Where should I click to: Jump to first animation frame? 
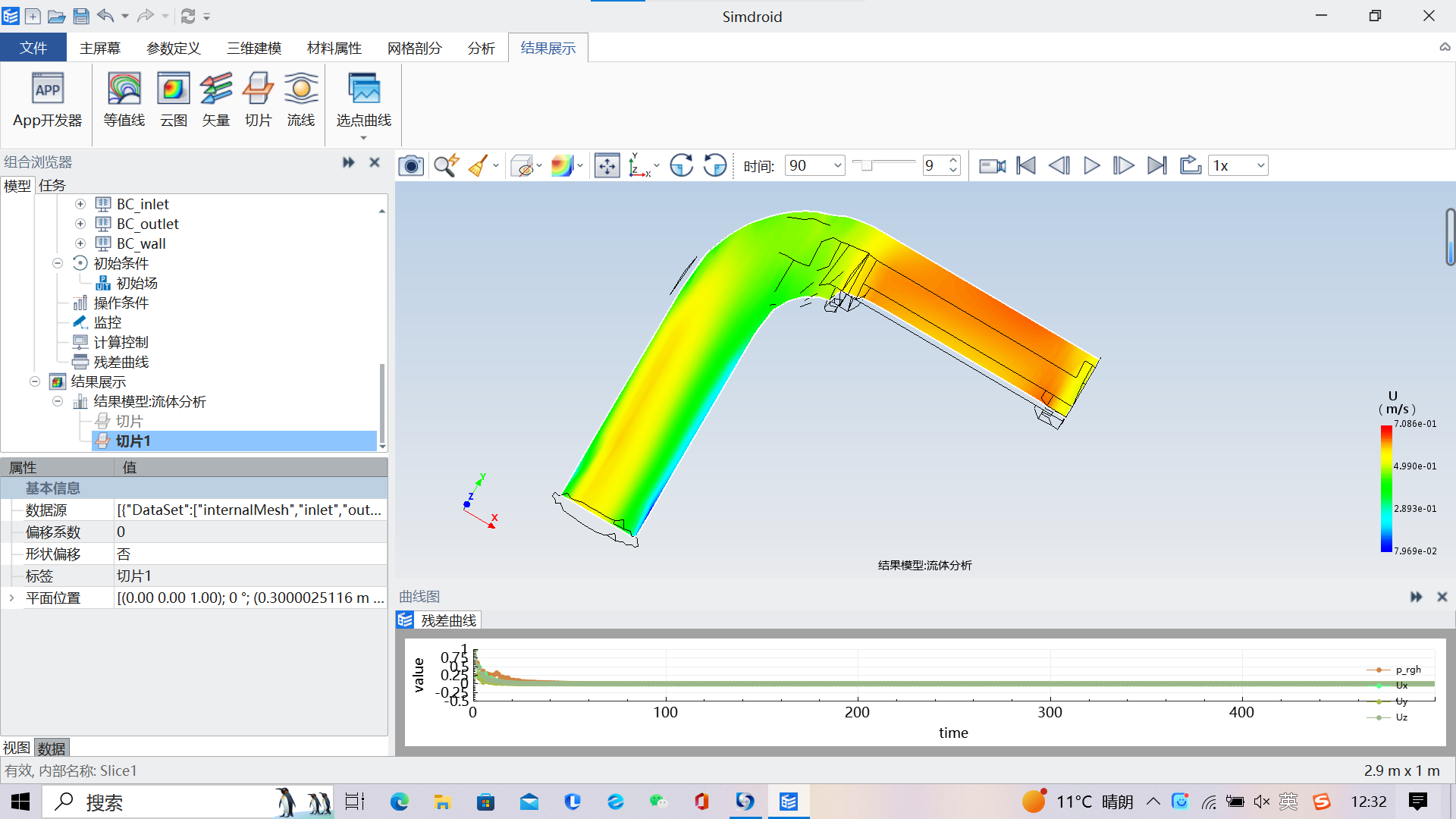[1026, 165]
